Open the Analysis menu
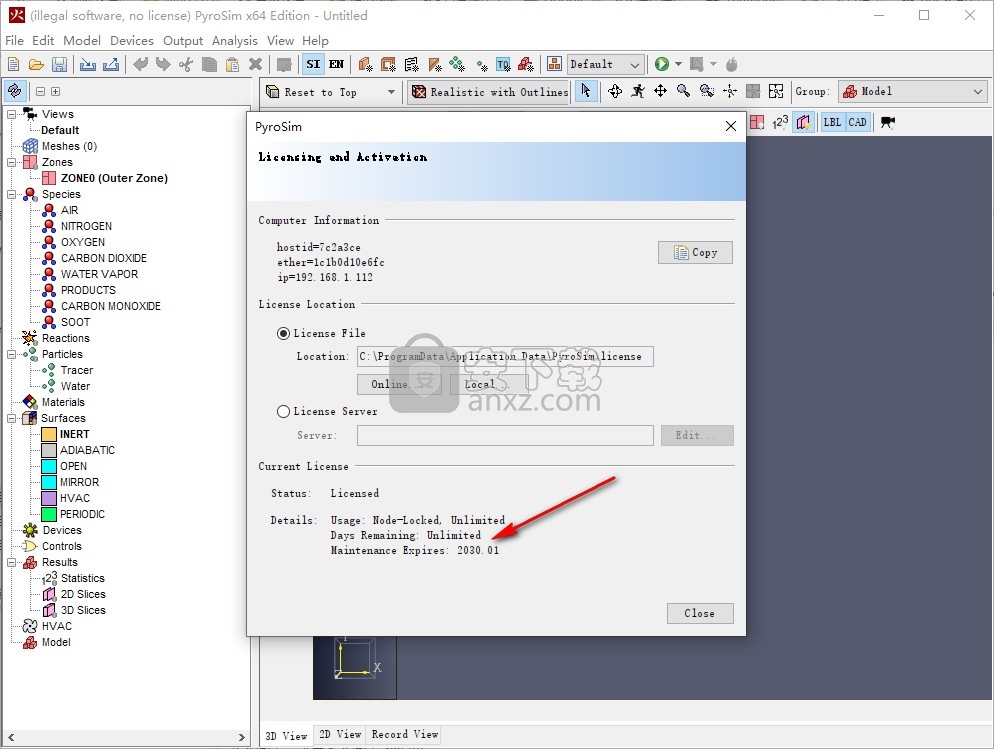Screen dimensions: 994x749 235,41
